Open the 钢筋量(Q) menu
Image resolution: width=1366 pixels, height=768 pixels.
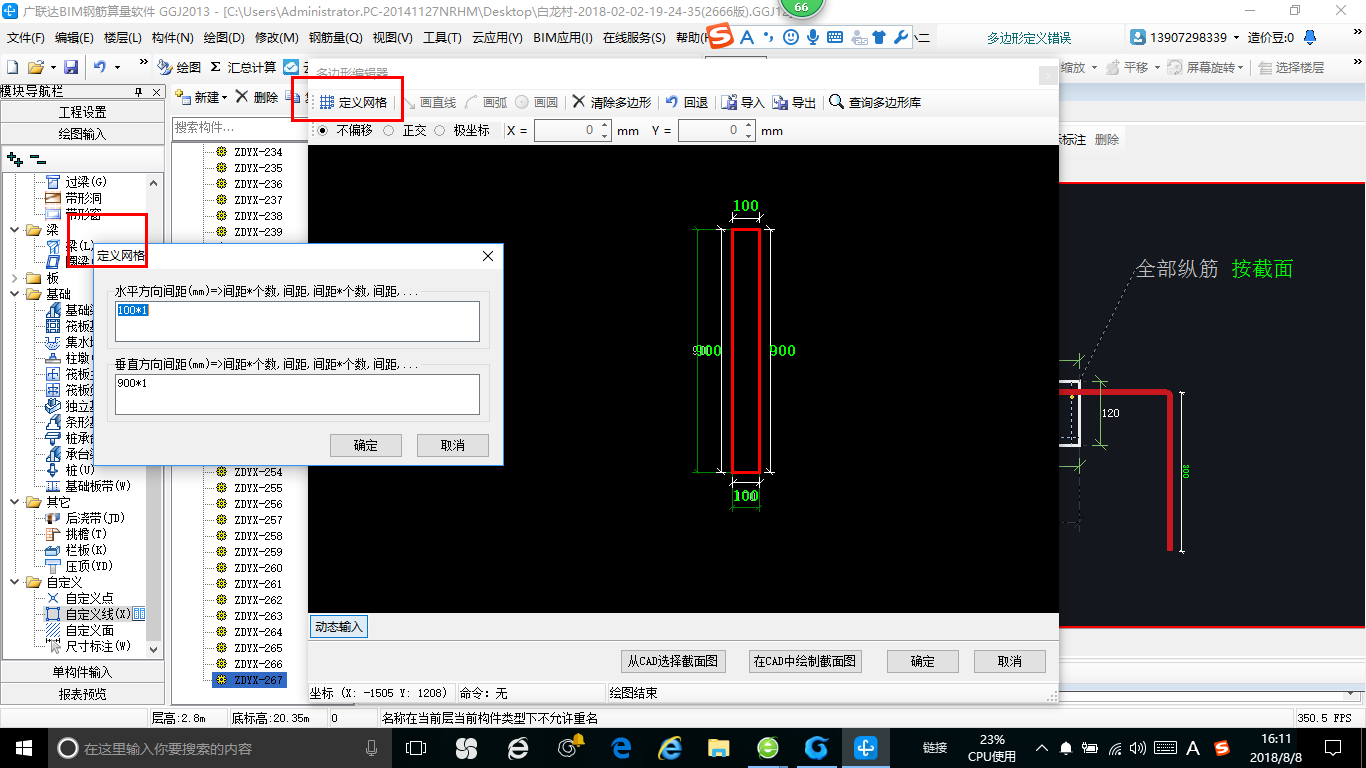pyautogui.click(x=335, y=38)
